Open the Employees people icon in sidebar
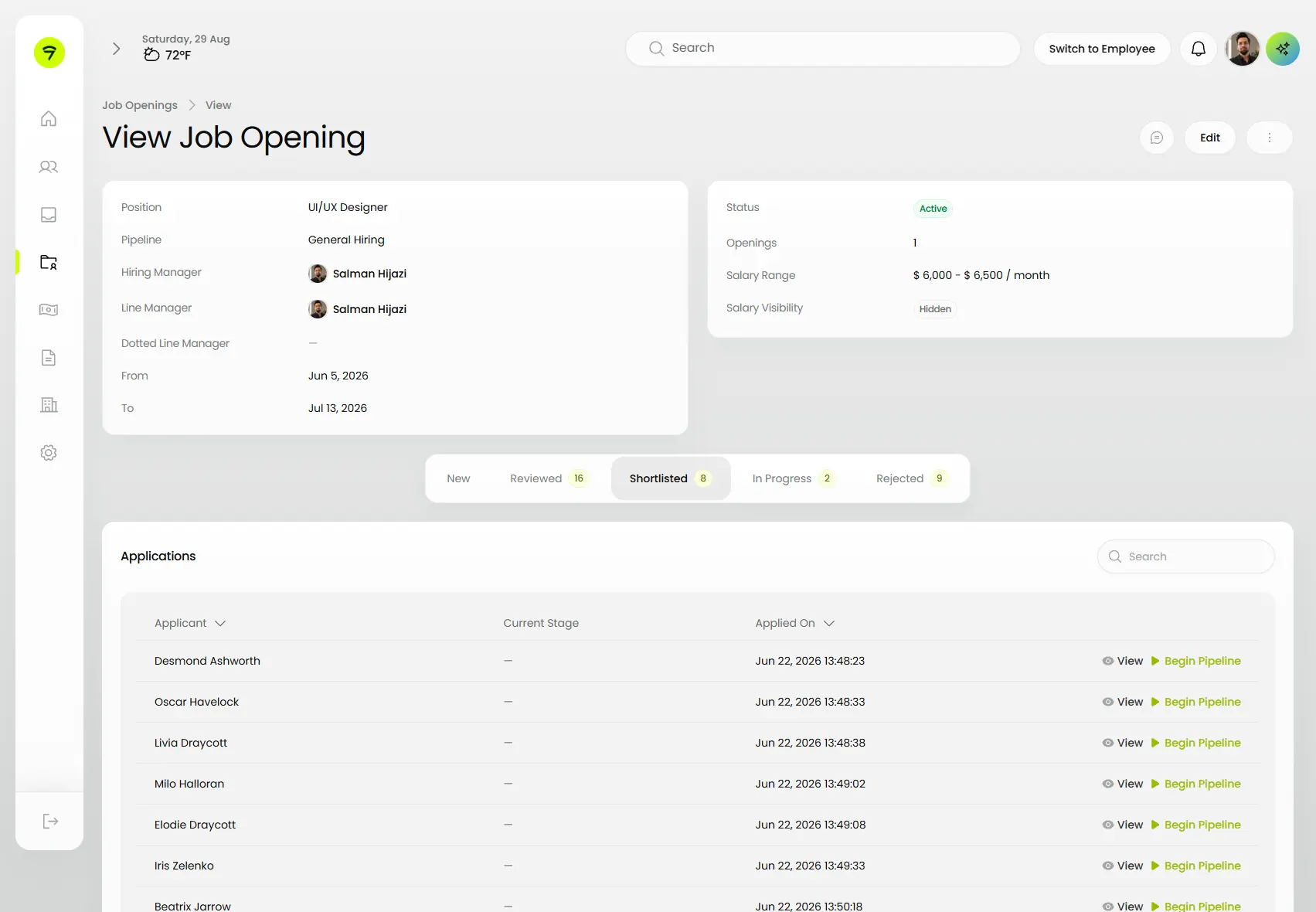Screen dimensions: 1316x912 pos(49,167)
